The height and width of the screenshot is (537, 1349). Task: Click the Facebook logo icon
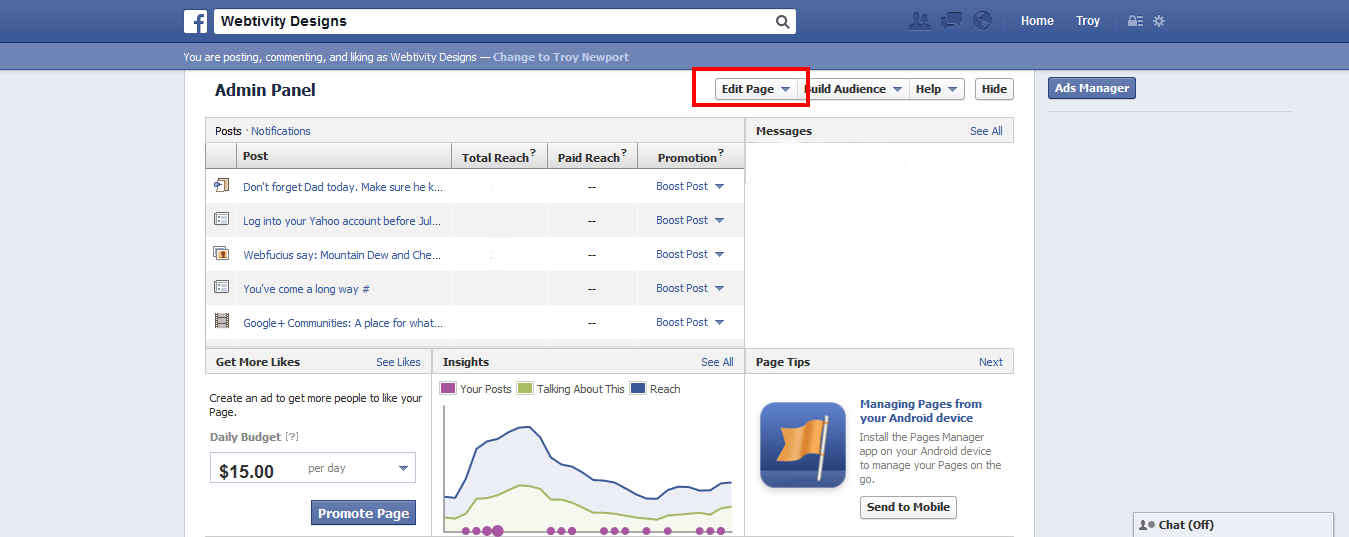coord(195,21)
